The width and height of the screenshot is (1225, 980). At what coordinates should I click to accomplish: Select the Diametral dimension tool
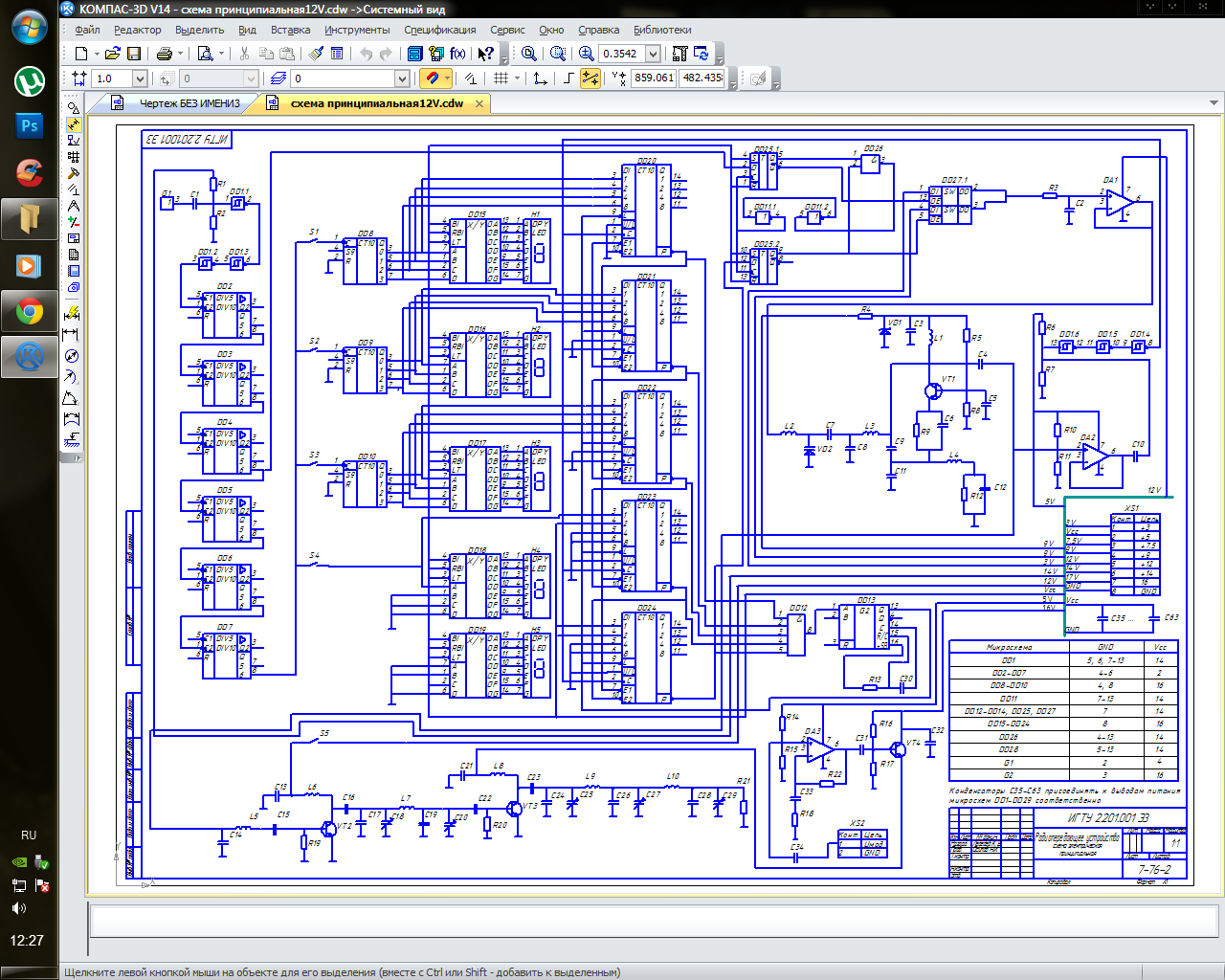pos(72,356)
